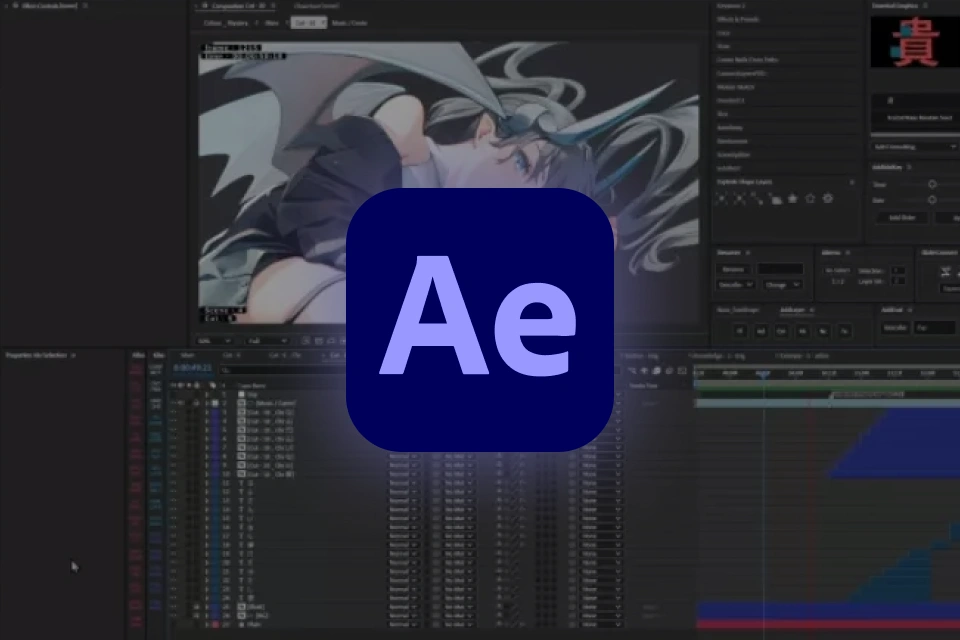This screenshot has width=960, height=640.
Task: Open the Change dropdown in the Rename panel
Action: [x=782, y=285]
